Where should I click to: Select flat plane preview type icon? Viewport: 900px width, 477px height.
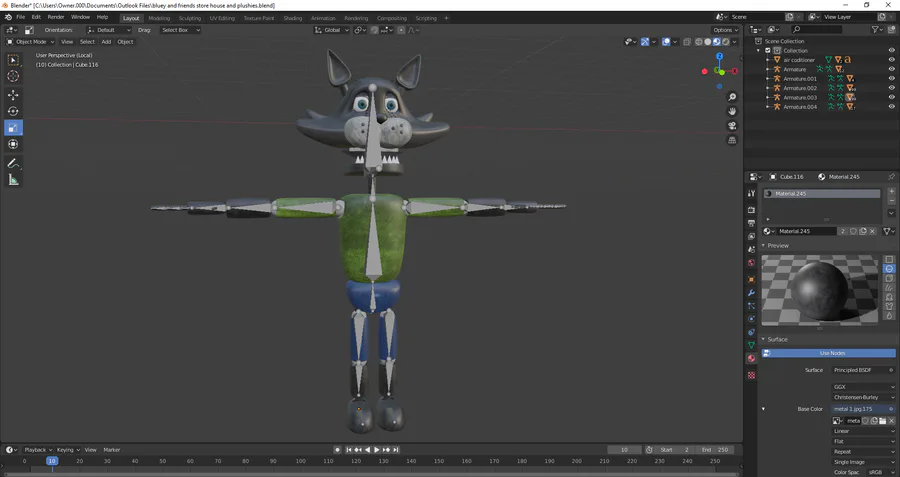[889, 259]
